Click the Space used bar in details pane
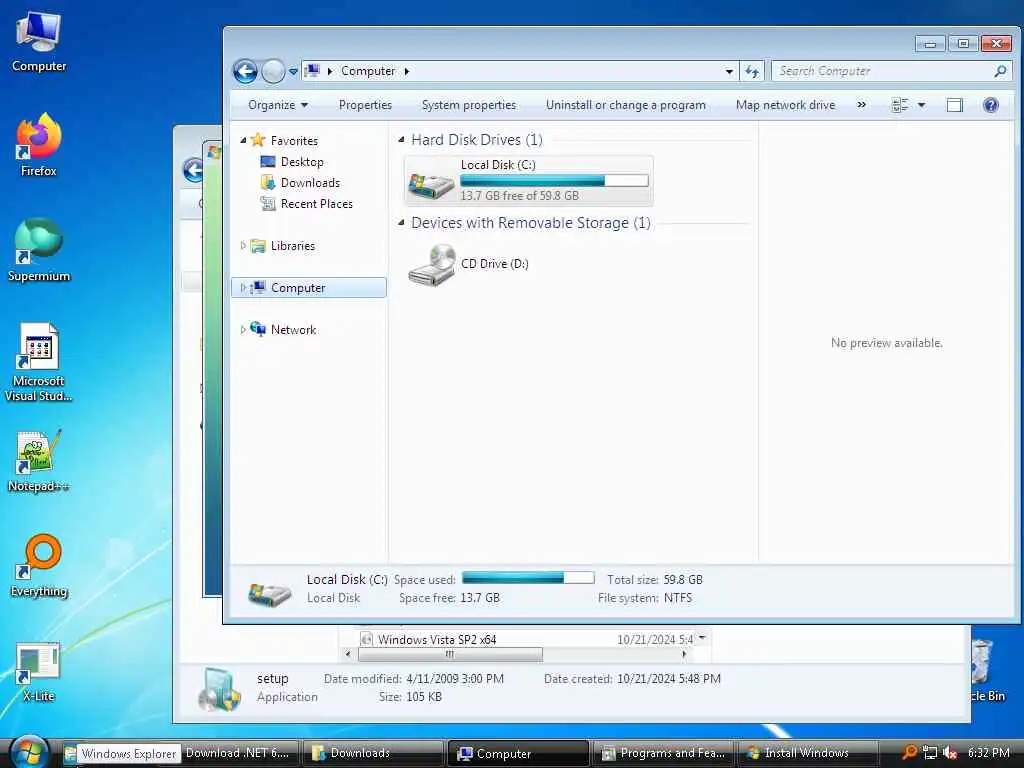Screen dimensions: 1024x768 [528, 578]
